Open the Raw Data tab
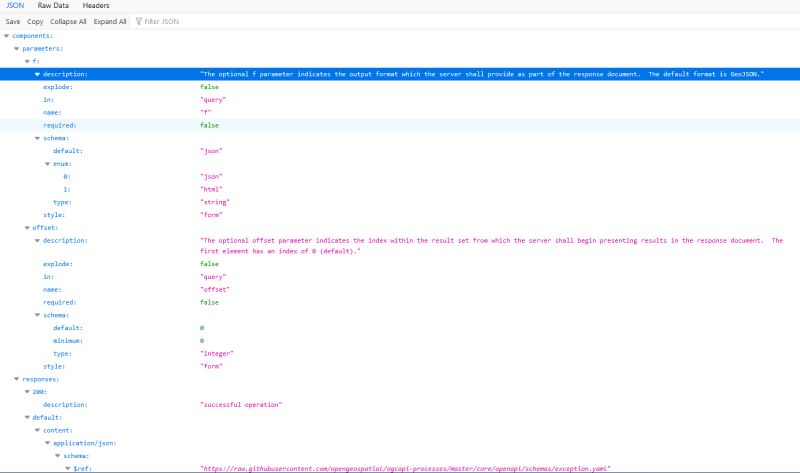 53,6
